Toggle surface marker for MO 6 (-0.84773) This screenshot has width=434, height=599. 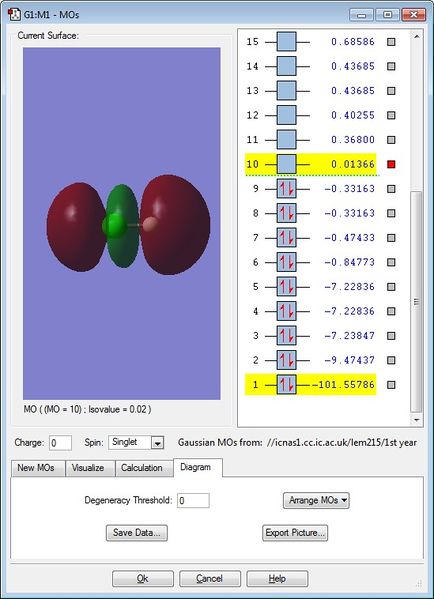tap(391, 262)
